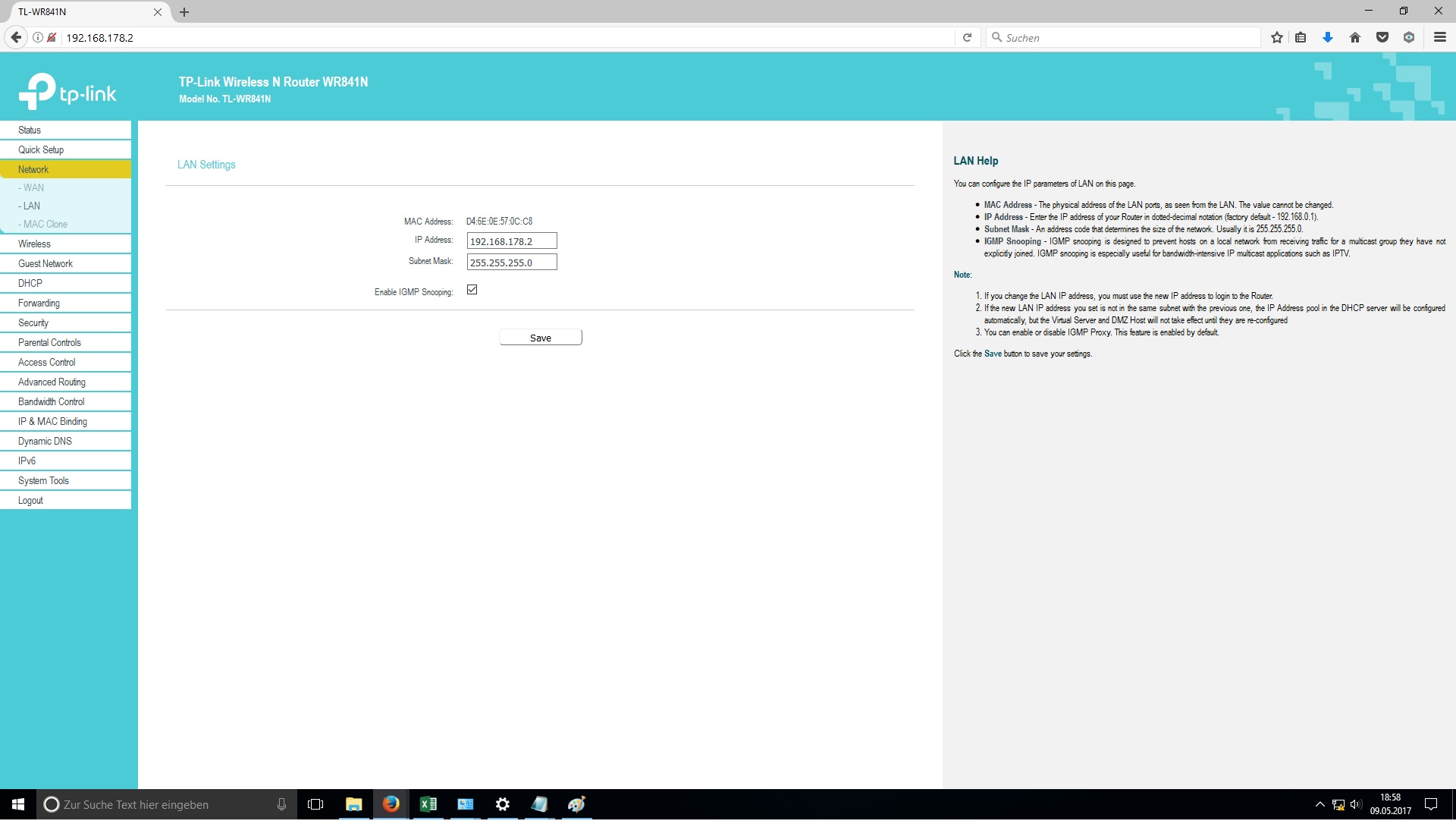The height and width of the screenshot is (824, 1456).
Task: Open Firefox hamburger menu
Action: pos(1439,37)
